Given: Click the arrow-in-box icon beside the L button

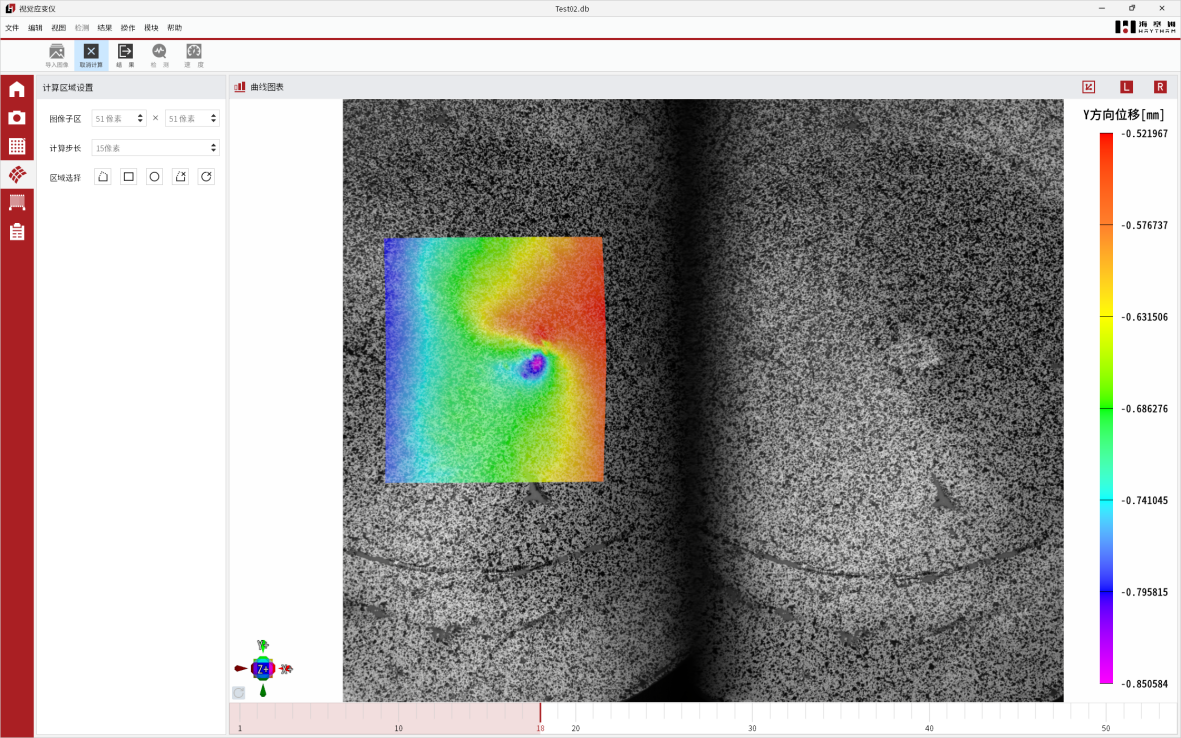Looking at the screenshot, I should coord(1089,87).
